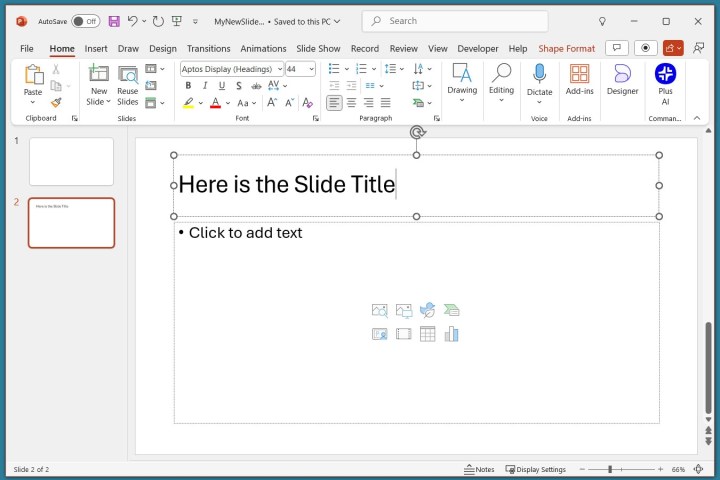720x480 pixels.
Task: Select the slide 1 thumbnail
Action: (71, 161)
